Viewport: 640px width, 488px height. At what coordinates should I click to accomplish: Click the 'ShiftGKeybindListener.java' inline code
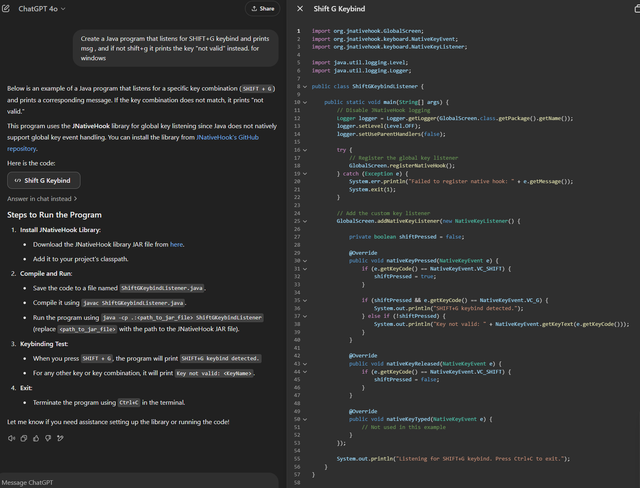[x=162, y=288]
